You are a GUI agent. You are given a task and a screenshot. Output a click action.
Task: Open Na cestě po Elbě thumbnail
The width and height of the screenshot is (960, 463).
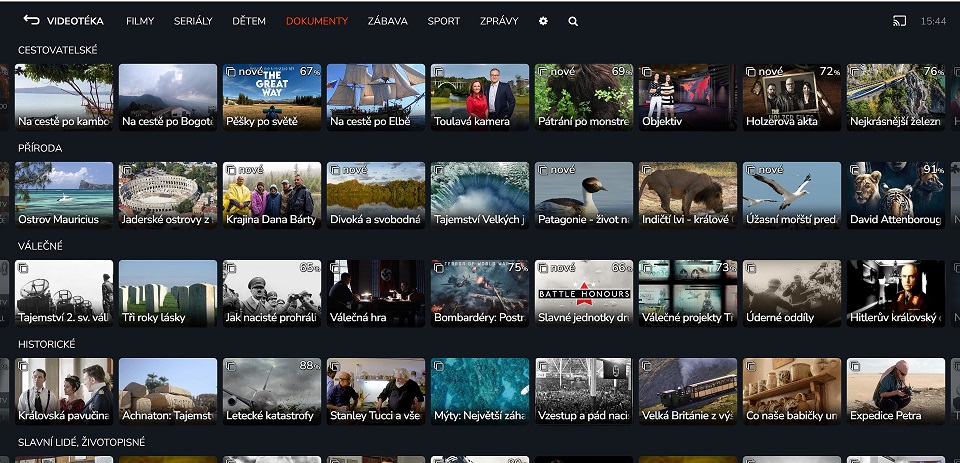[376, 97]
